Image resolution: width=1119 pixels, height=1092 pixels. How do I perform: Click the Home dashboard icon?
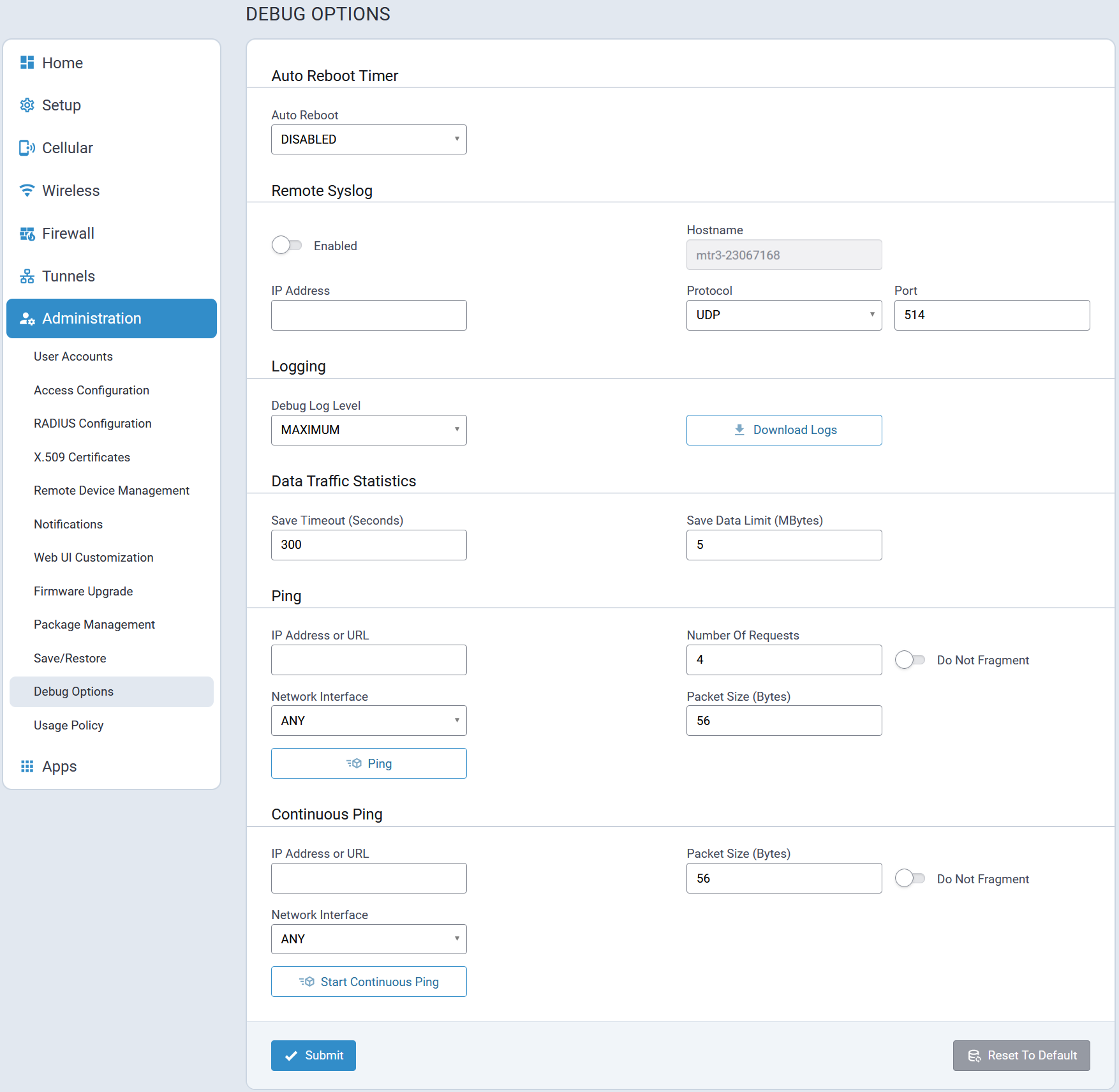(x=27, y=63)
